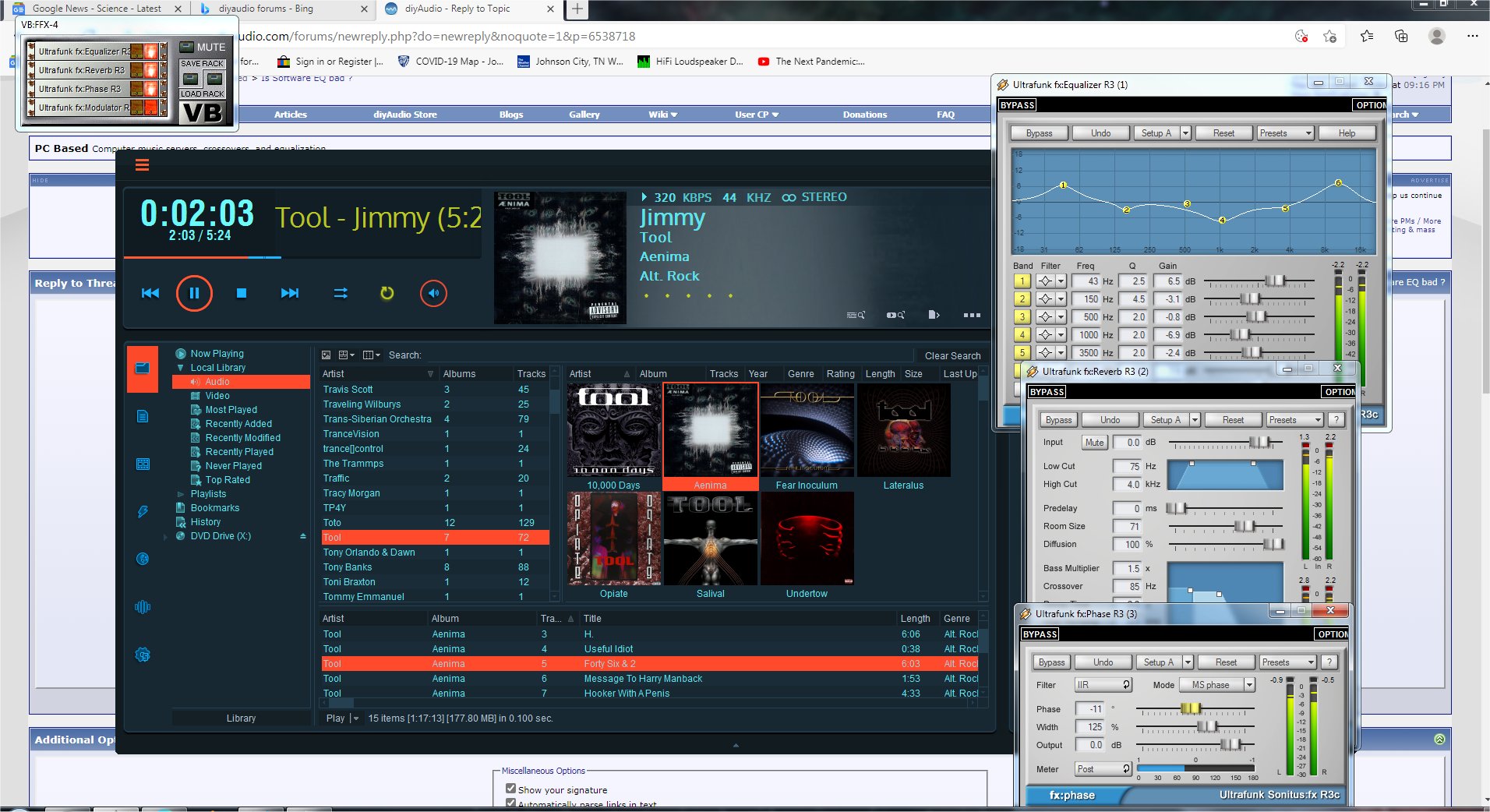Open the Wiki forum menu
Screen dimensions: 1490x812
662,115
